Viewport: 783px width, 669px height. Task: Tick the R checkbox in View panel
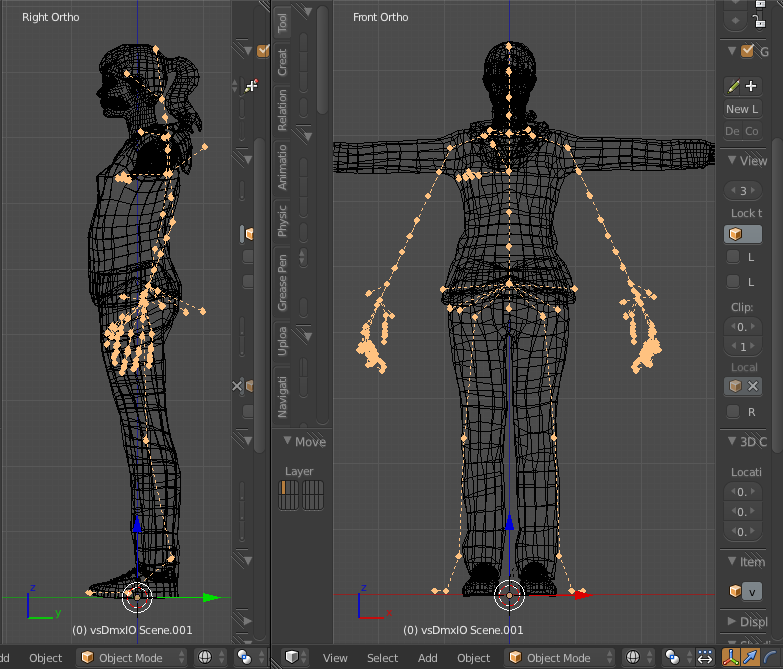tap(733, 411)
